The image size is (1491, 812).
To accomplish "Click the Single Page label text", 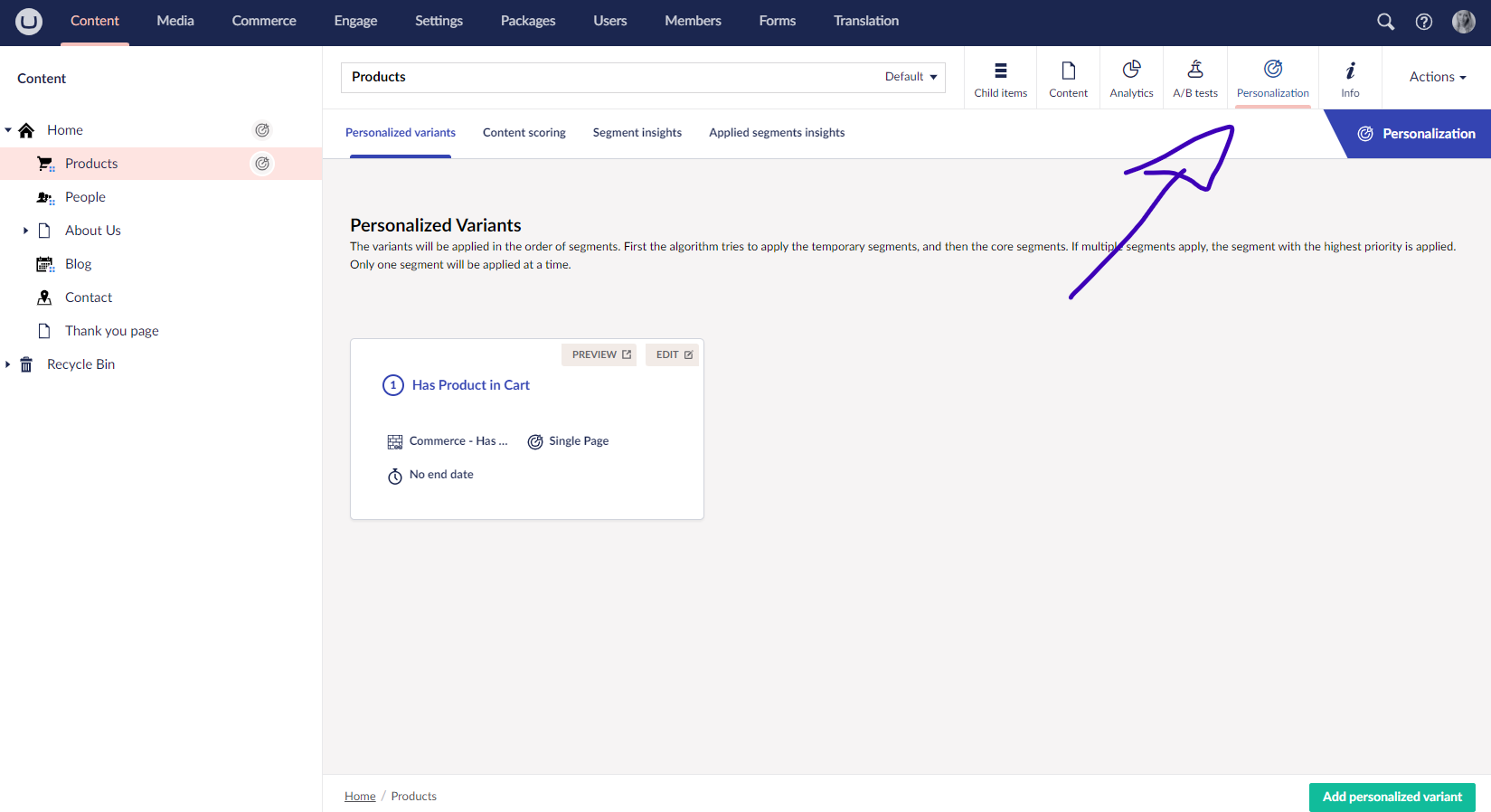I will (579, 441).
